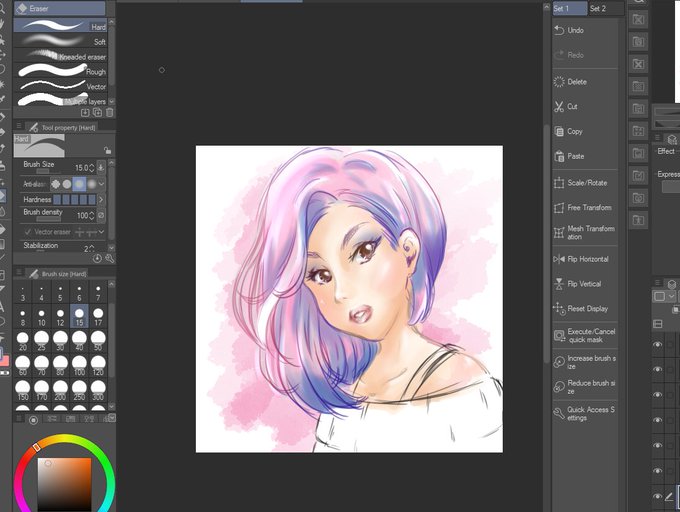Open the Brush Size dynamics button

(101, 167)
